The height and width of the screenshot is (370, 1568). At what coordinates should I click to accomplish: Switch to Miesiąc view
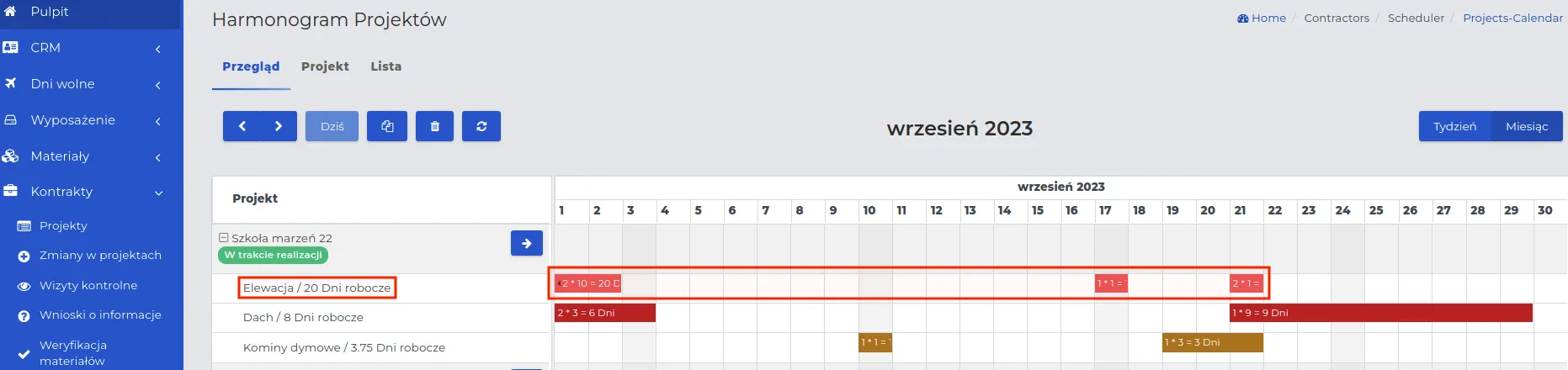coord(1527,126)
